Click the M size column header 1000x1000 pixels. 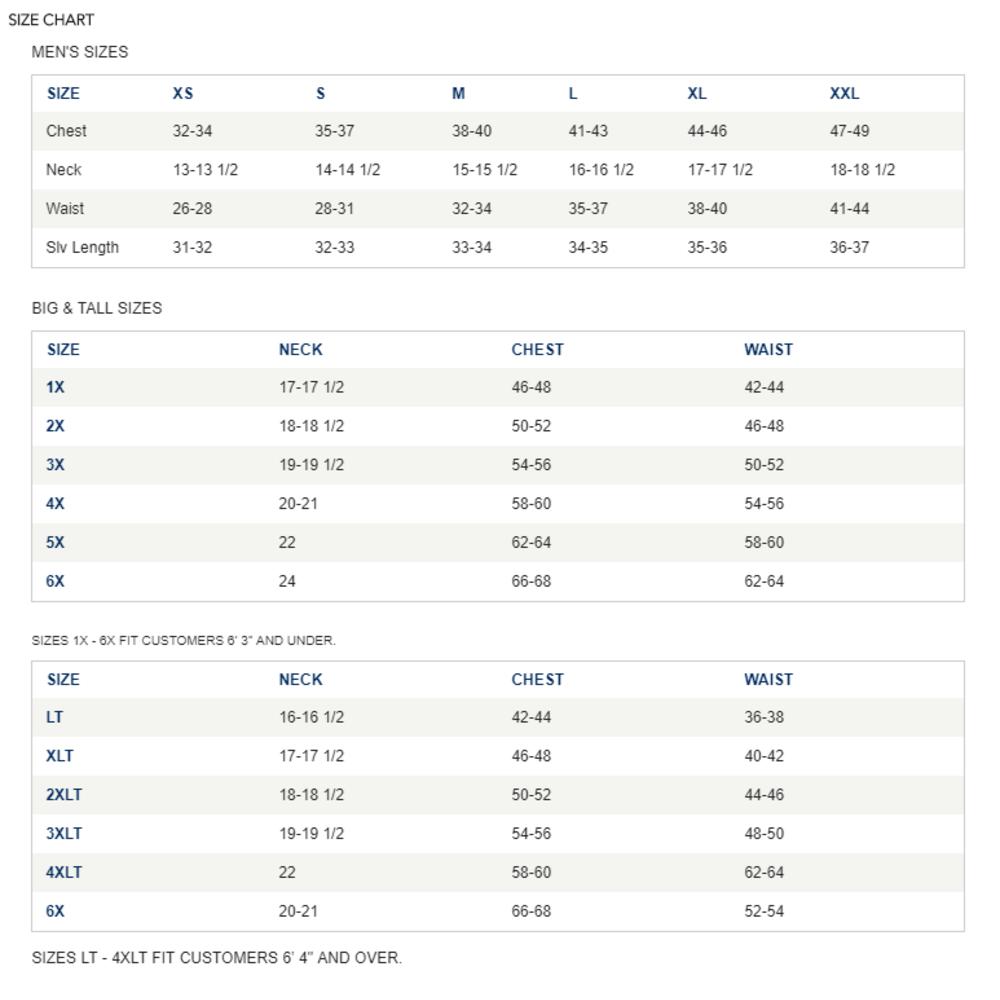[458, 93]
